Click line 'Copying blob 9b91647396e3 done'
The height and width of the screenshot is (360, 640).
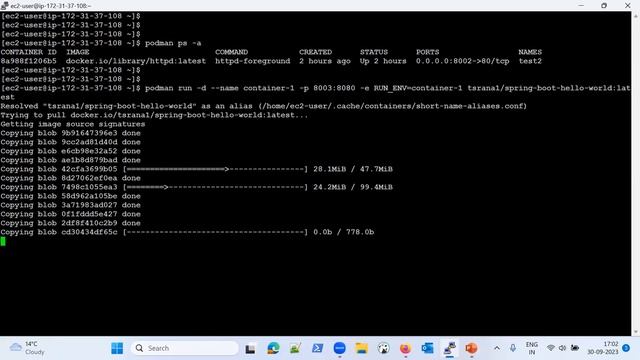click(x=71, y=133)
